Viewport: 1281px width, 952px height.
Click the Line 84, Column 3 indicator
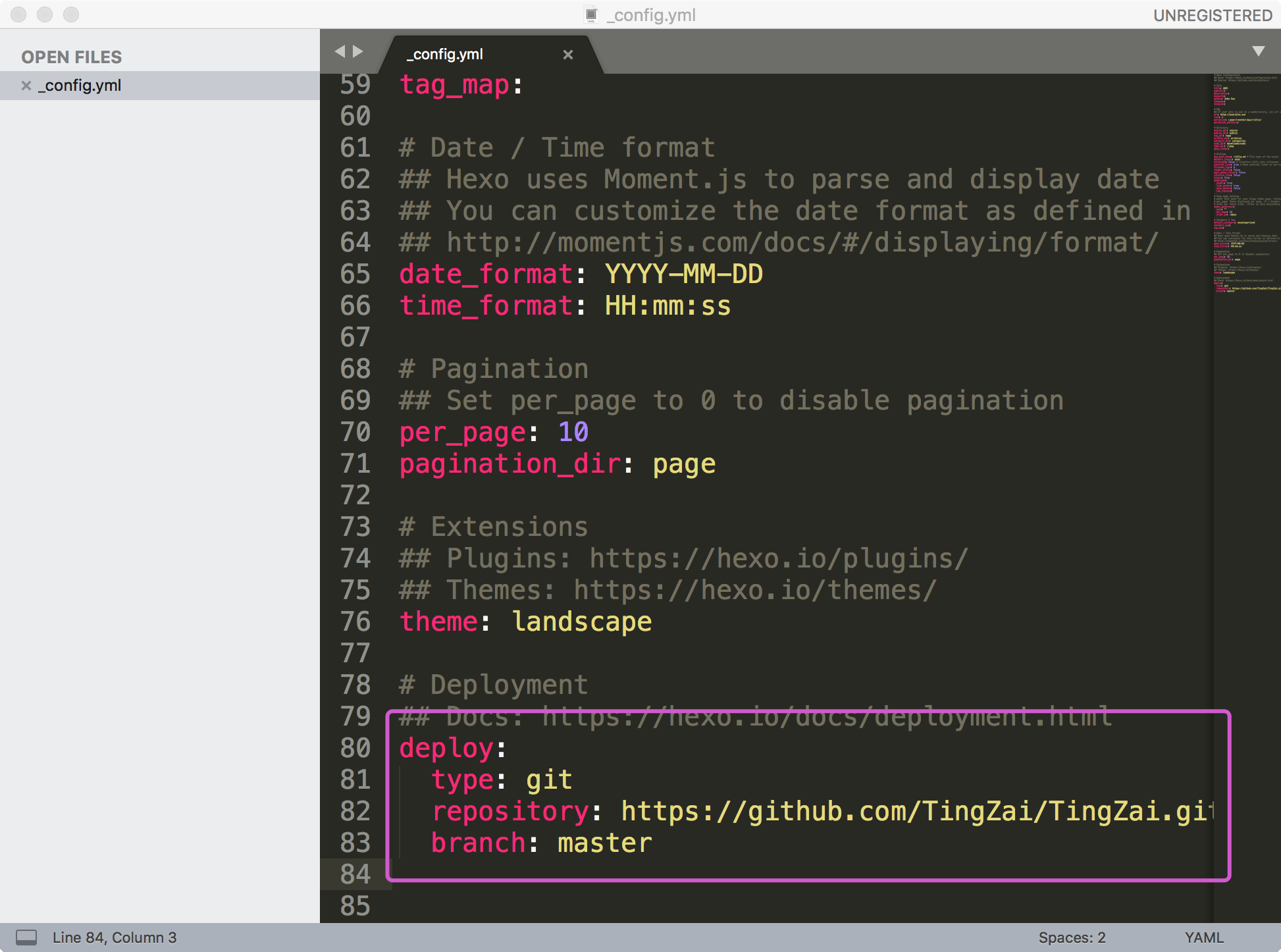115,938
